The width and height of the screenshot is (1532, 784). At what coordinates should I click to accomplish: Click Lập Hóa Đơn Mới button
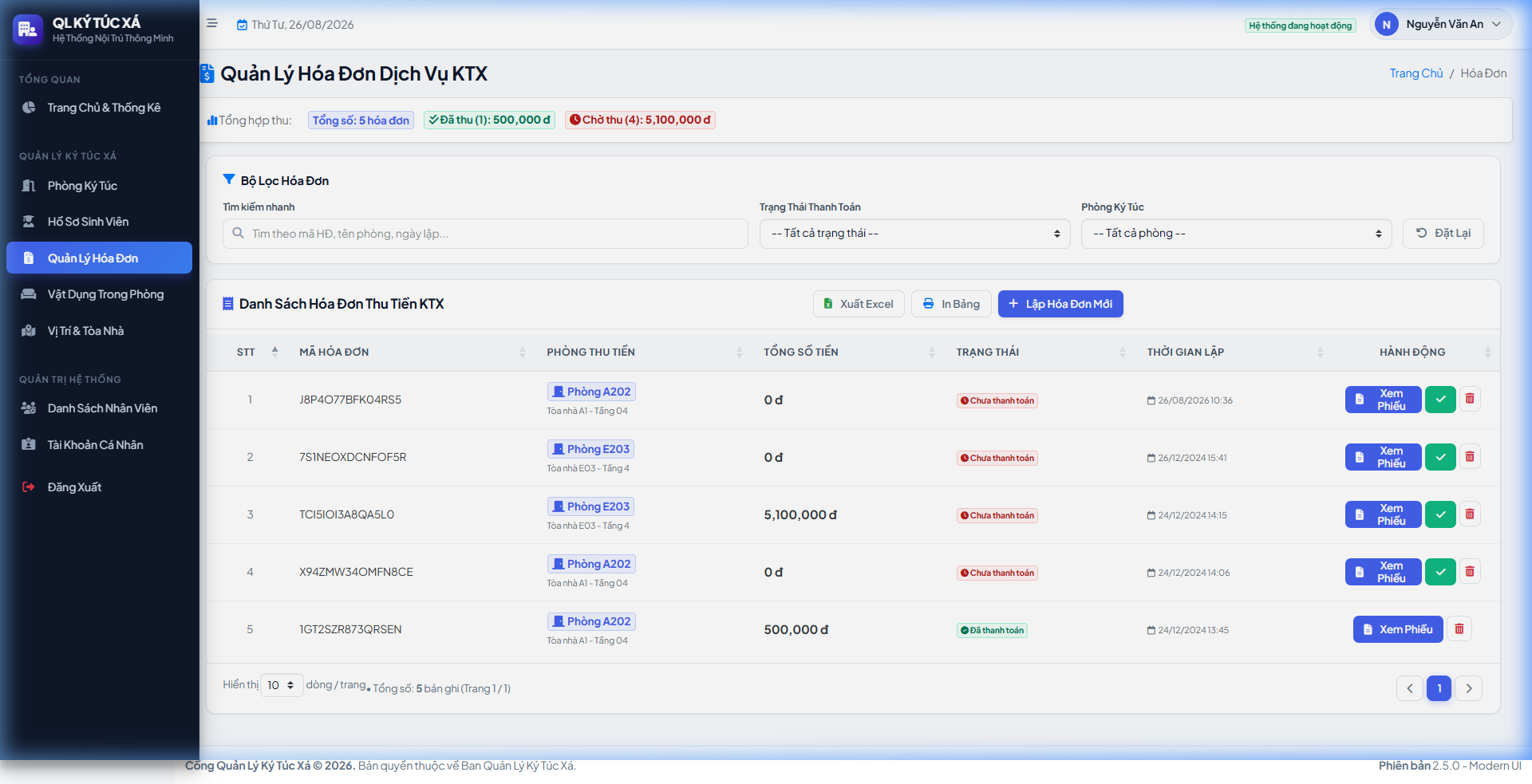[1060, 304]
